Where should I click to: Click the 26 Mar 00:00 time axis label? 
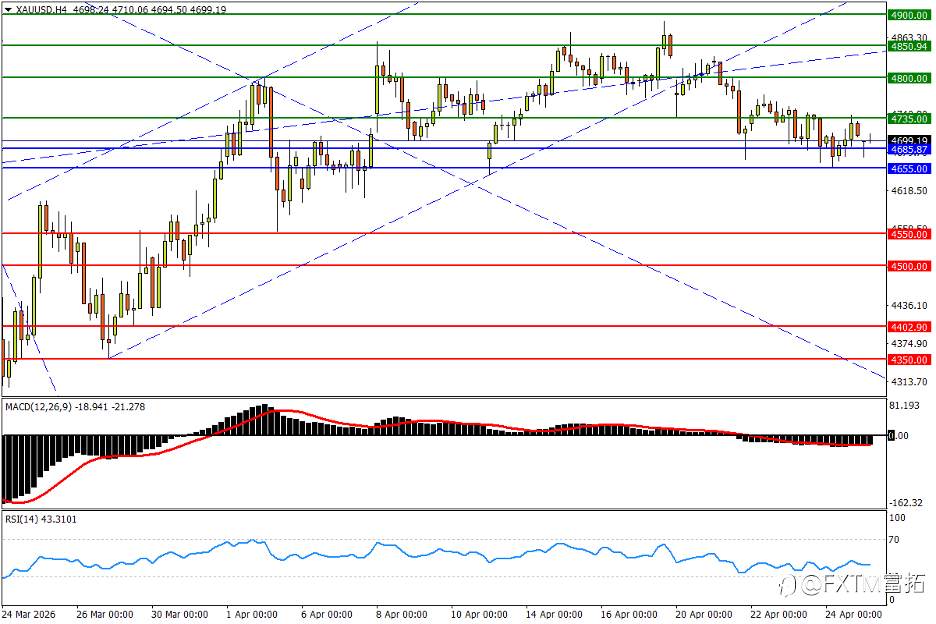(104, 614)
